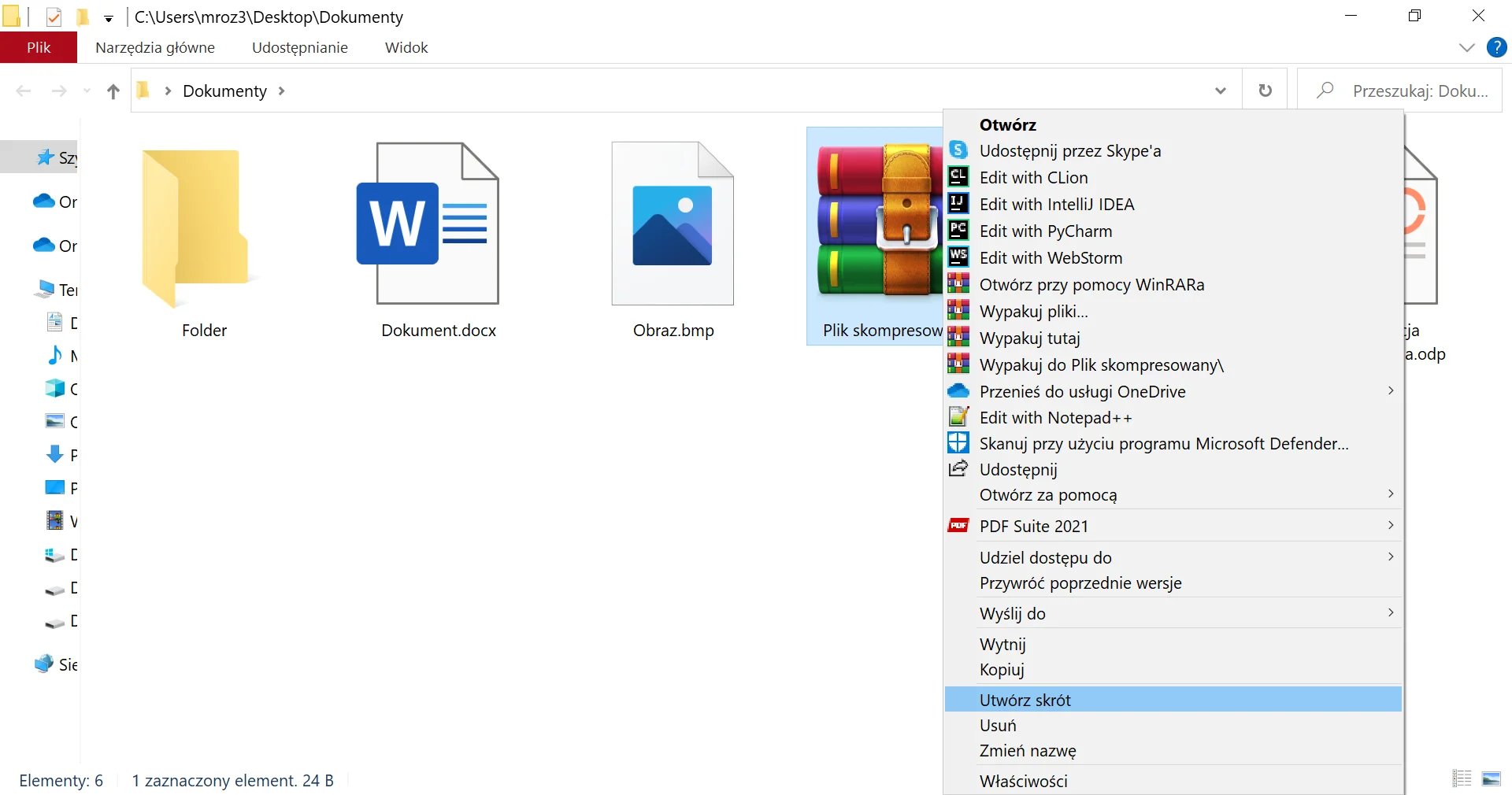
Task: Go up one level with the up arrow
Action: [113, 91]
